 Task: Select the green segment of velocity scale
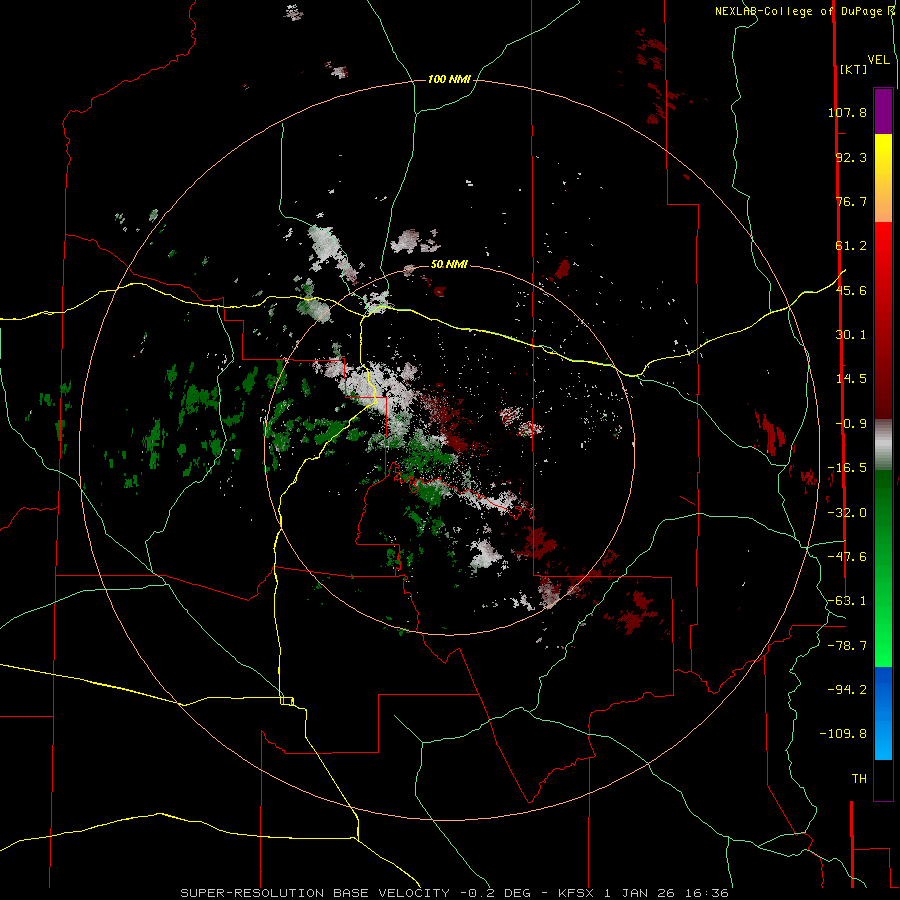[x=883, y=568]
